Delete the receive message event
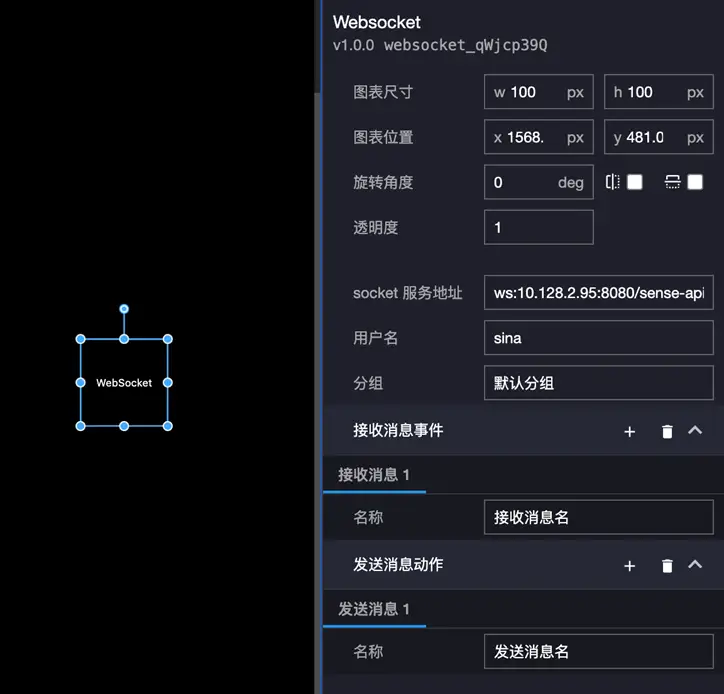The image size is (724, 694). coord(667,431)
